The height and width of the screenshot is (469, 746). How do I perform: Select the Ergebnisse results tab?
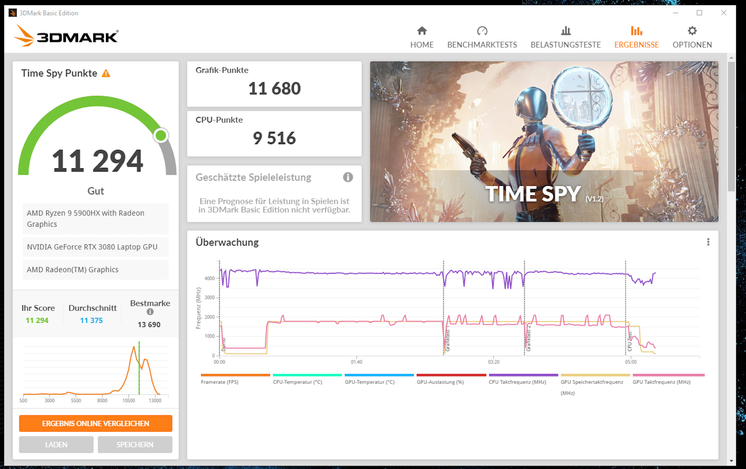point(637,31)
